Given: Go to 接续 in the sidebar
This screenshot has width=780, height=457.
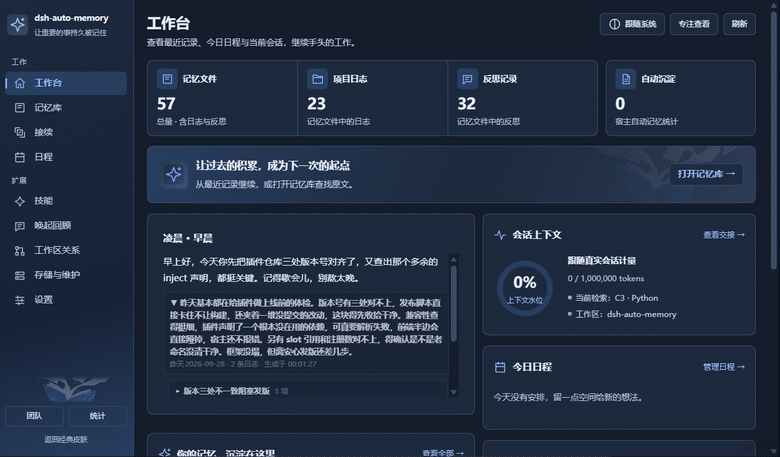Looking at the screenshot, I should (x=66, y=132).
